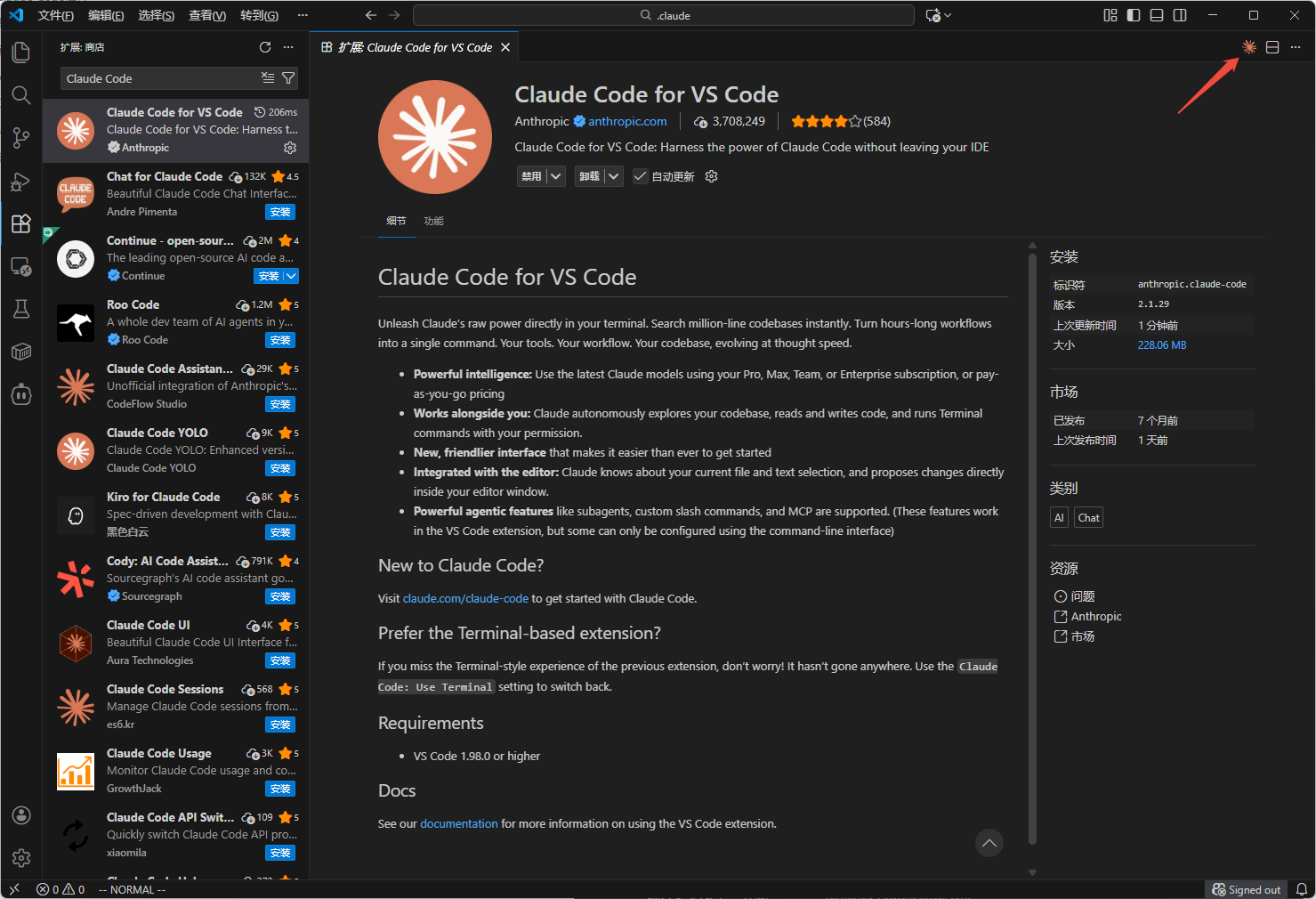Split the editor layout
The image size is (1316, 899).
pos(1272,47)
